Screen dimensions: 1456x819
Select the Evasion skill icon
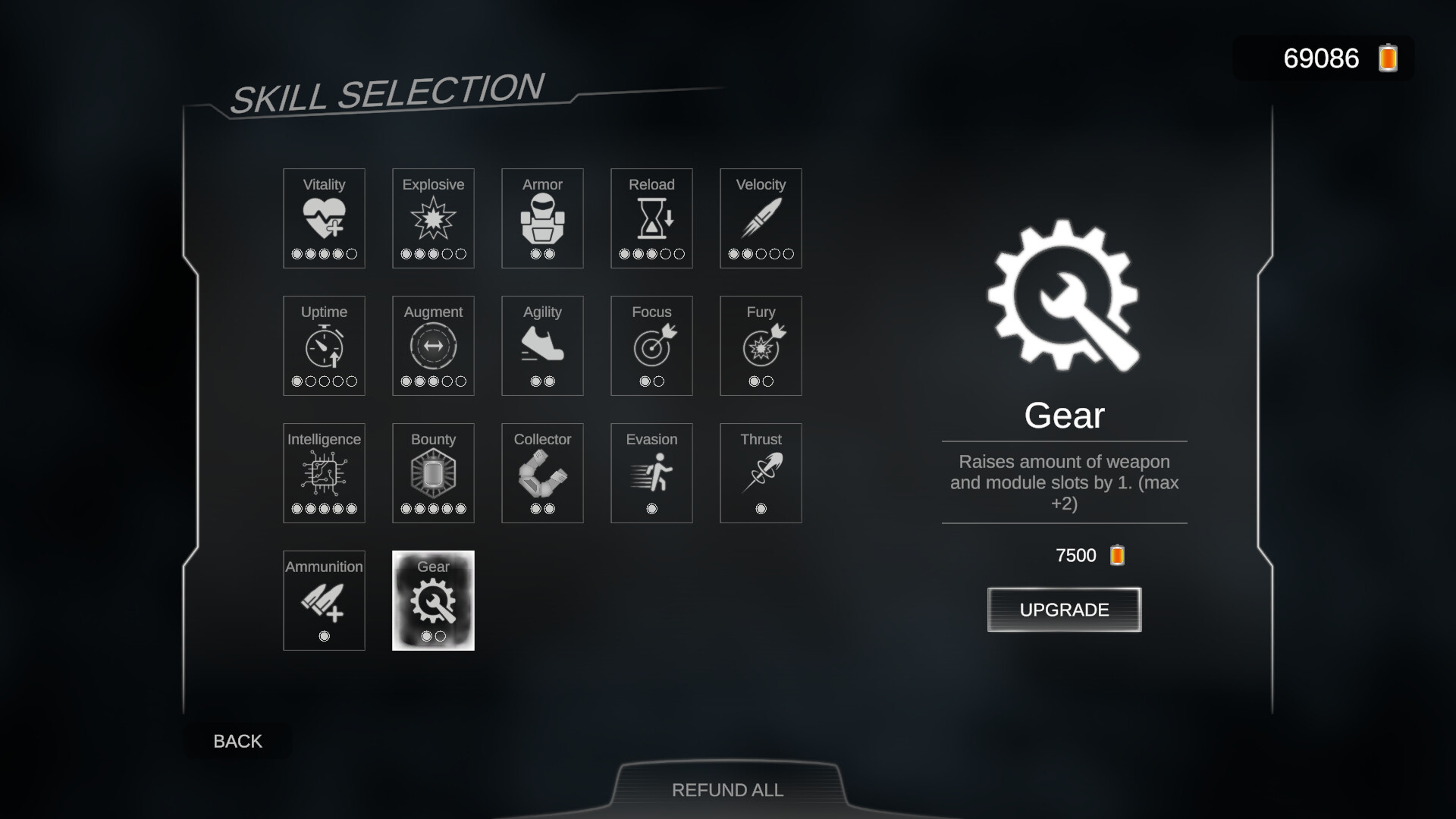tap(651, 471)
